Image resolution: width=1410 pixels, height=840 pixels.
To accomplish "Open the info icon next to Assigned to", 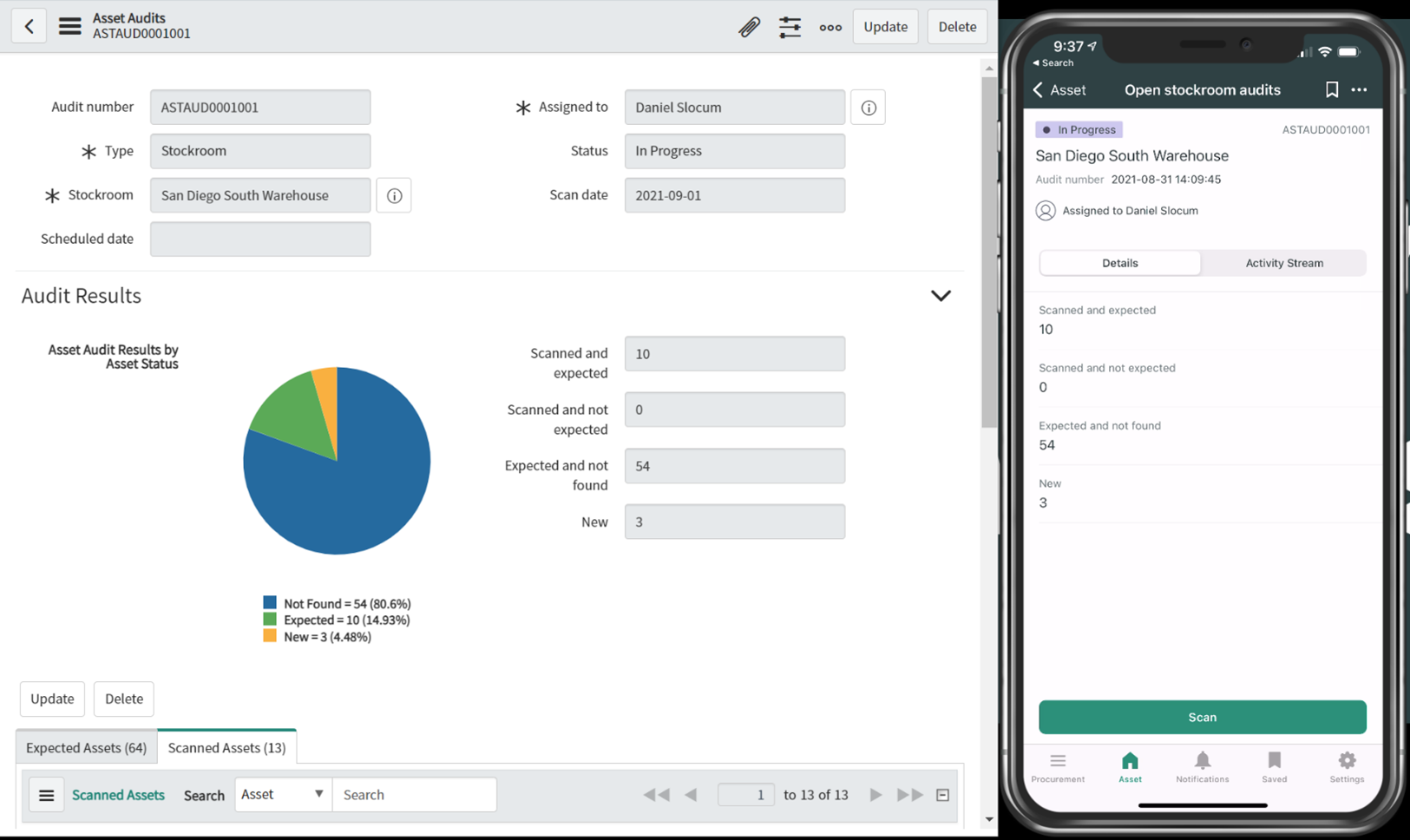I will 868,107.
